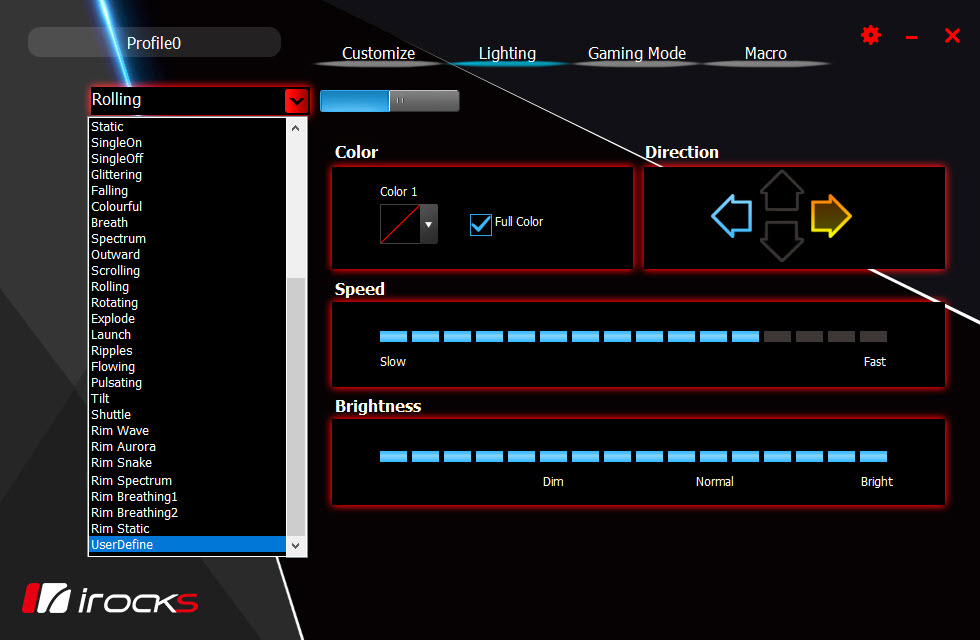Choose Static from the effect list

pyautogui.click(x=188, y=127)
